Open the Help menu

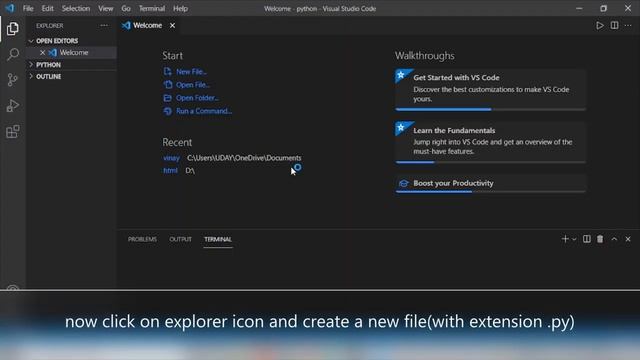[180, 8]
